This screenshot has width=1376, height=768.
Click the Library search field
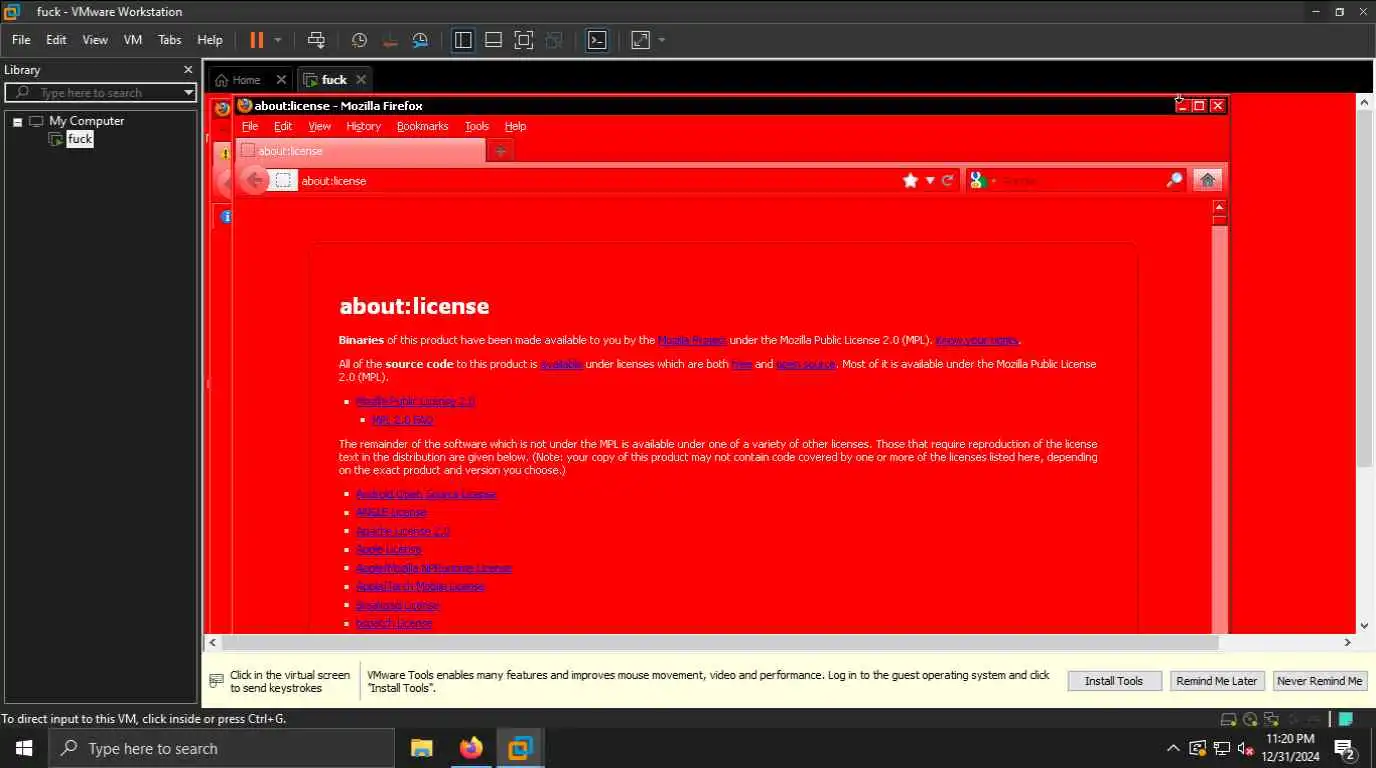tap(100, 92)
